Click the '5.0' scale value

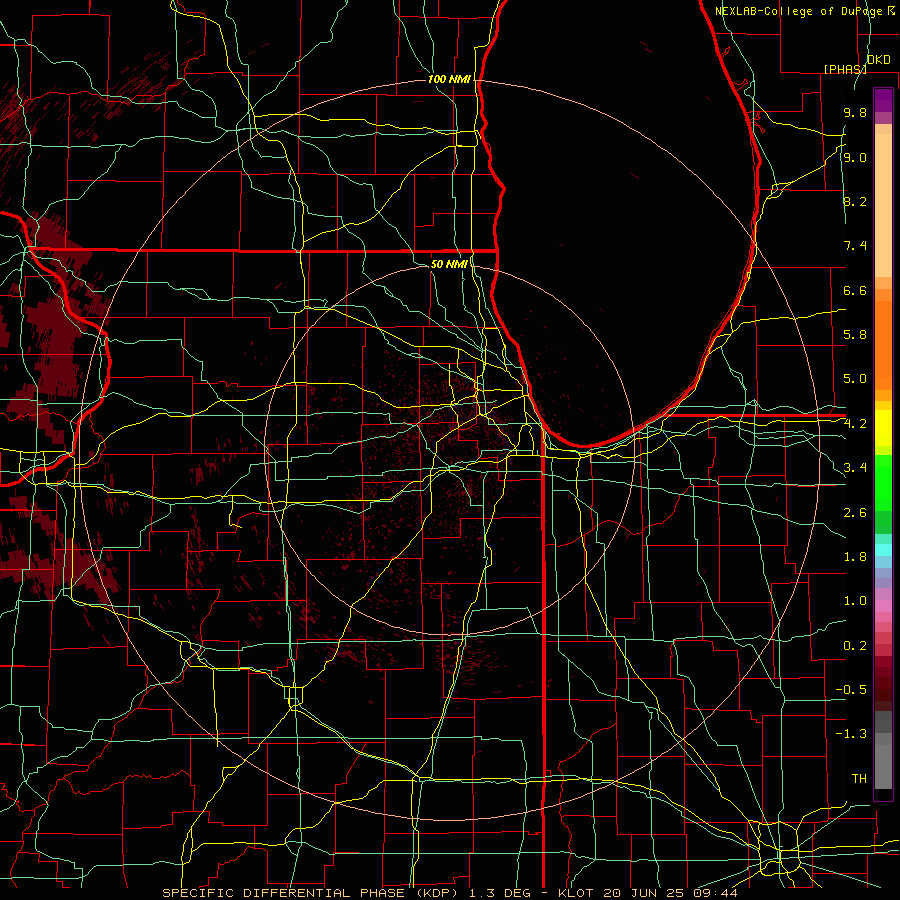coord(855,379)
